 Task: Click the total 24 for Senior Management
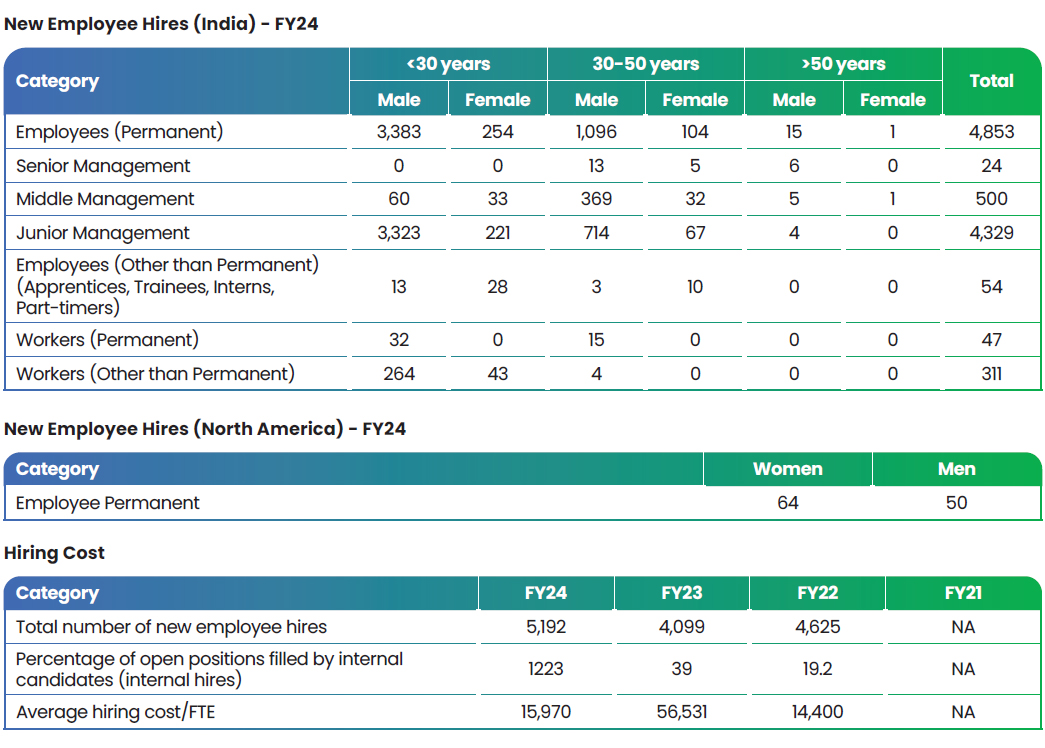click(x=992, y=166)
